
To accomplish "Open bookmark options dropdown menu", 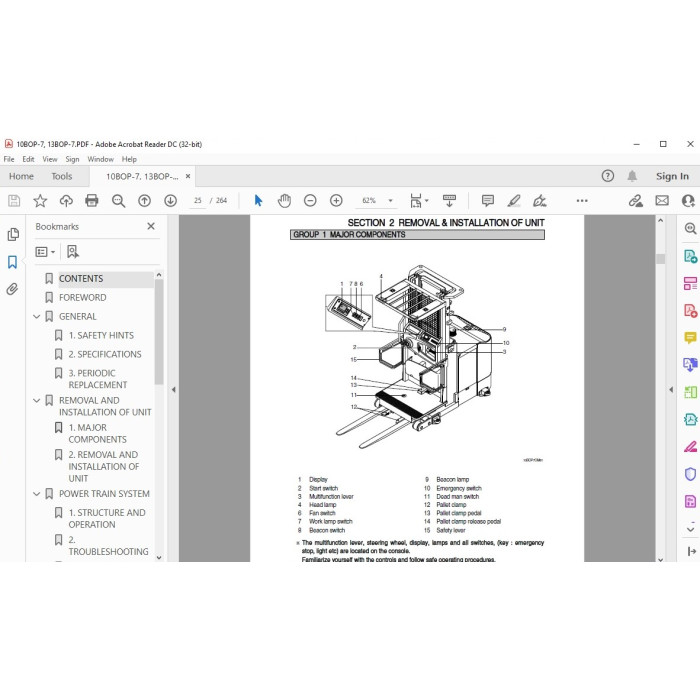I will [45, 252].
